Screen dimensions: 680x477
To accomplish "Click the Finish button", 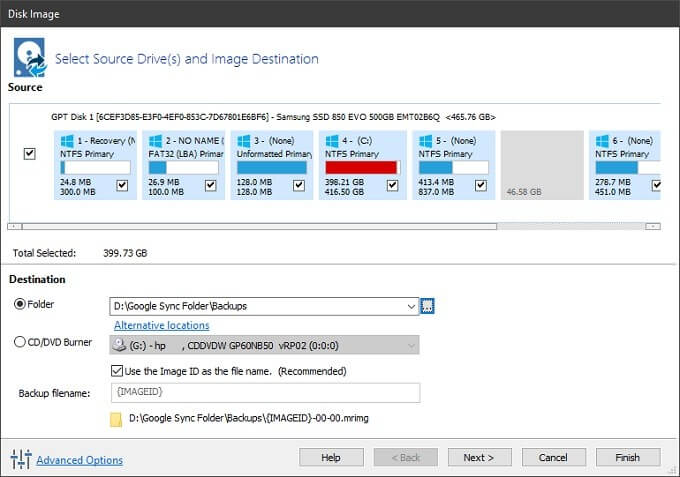I will point(627,457).
